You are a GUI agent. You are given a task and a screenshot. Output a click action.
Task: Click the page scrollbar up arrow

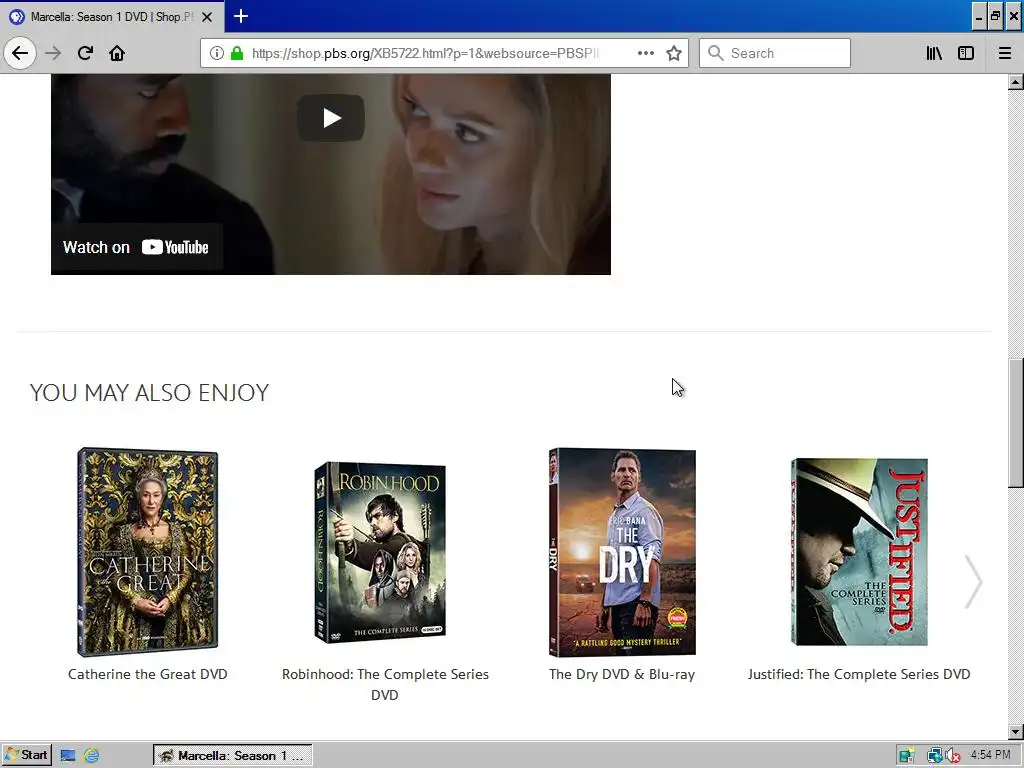tap(1016, 82)
